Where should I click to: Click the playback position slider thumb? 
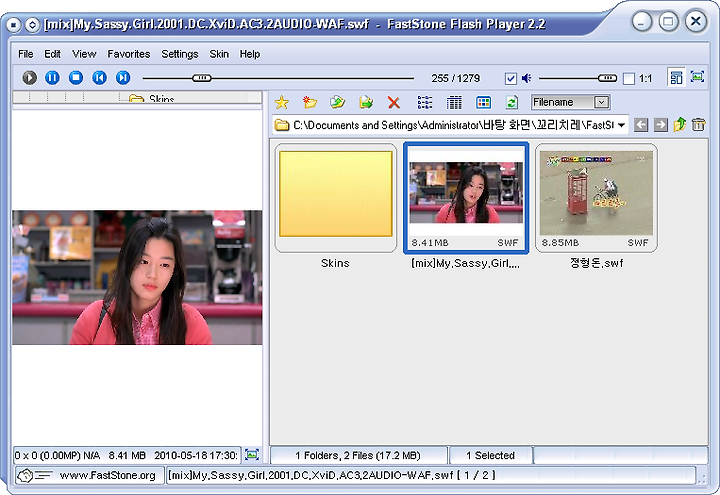202,78
